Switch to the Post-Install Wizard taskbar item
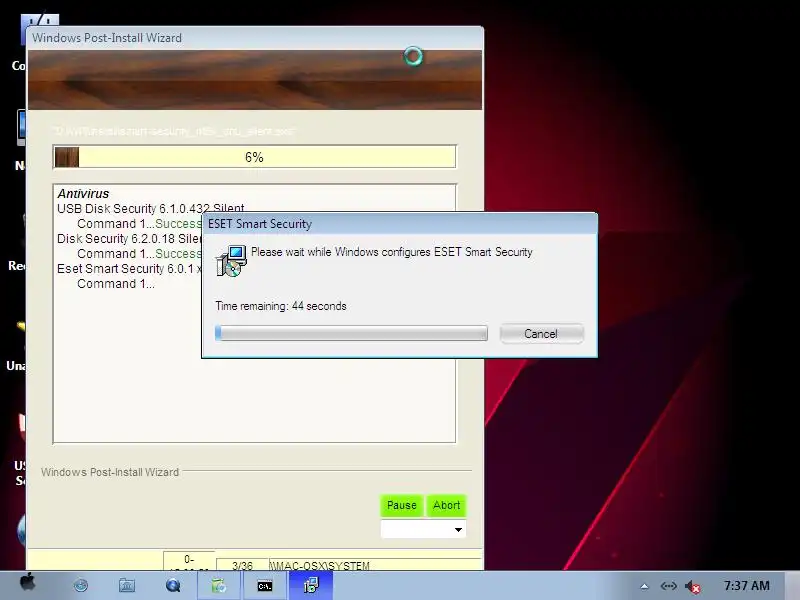Screen dimensions: 800x600 [219, 585]
